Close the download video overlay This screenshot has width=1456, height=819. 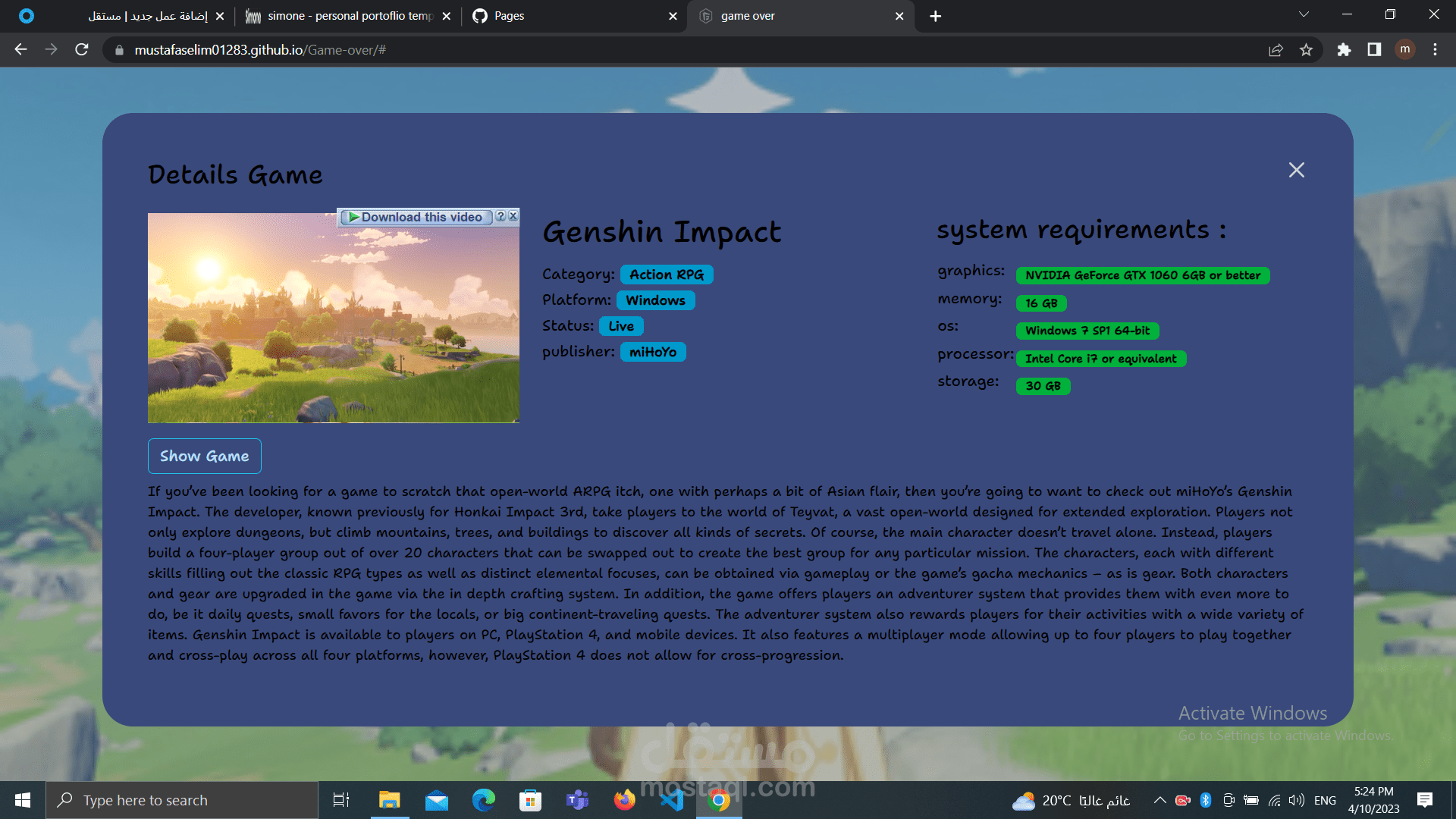[513, 216]
